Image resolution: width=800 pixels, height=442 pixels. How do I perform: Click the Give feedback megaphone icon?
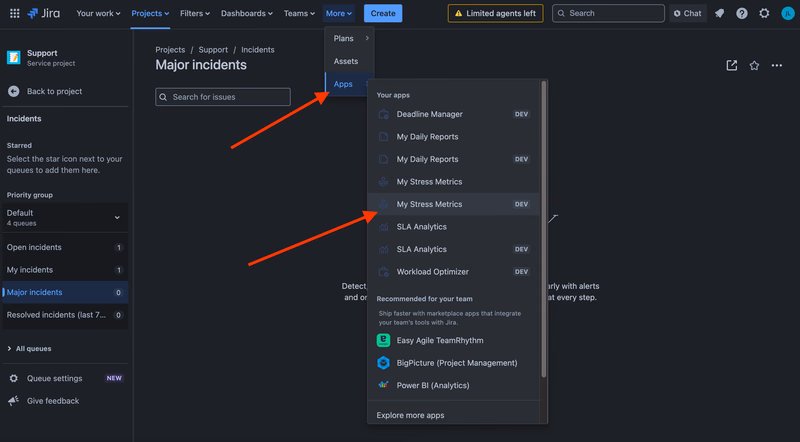14,401
